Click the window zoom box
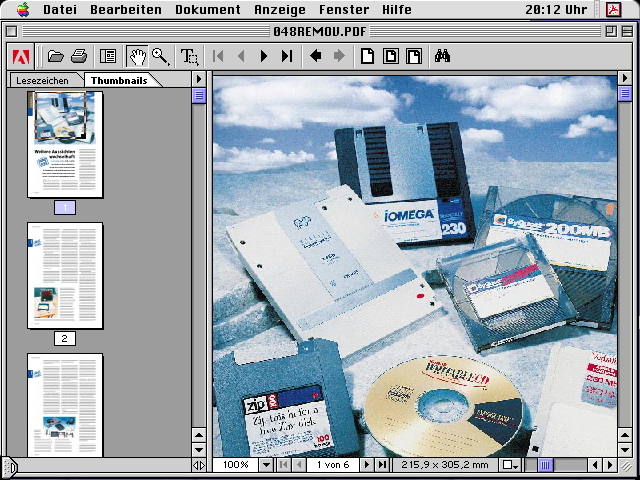Image resolution: width=640 pixels, height=480 pixels. click(x=611, y=31)
